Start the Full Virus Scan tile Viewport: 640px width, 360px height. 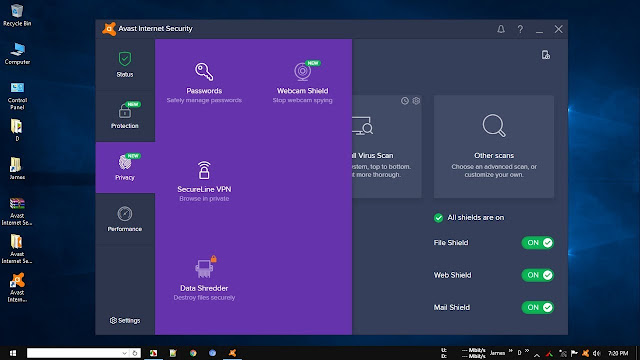(x=387, y=147)
